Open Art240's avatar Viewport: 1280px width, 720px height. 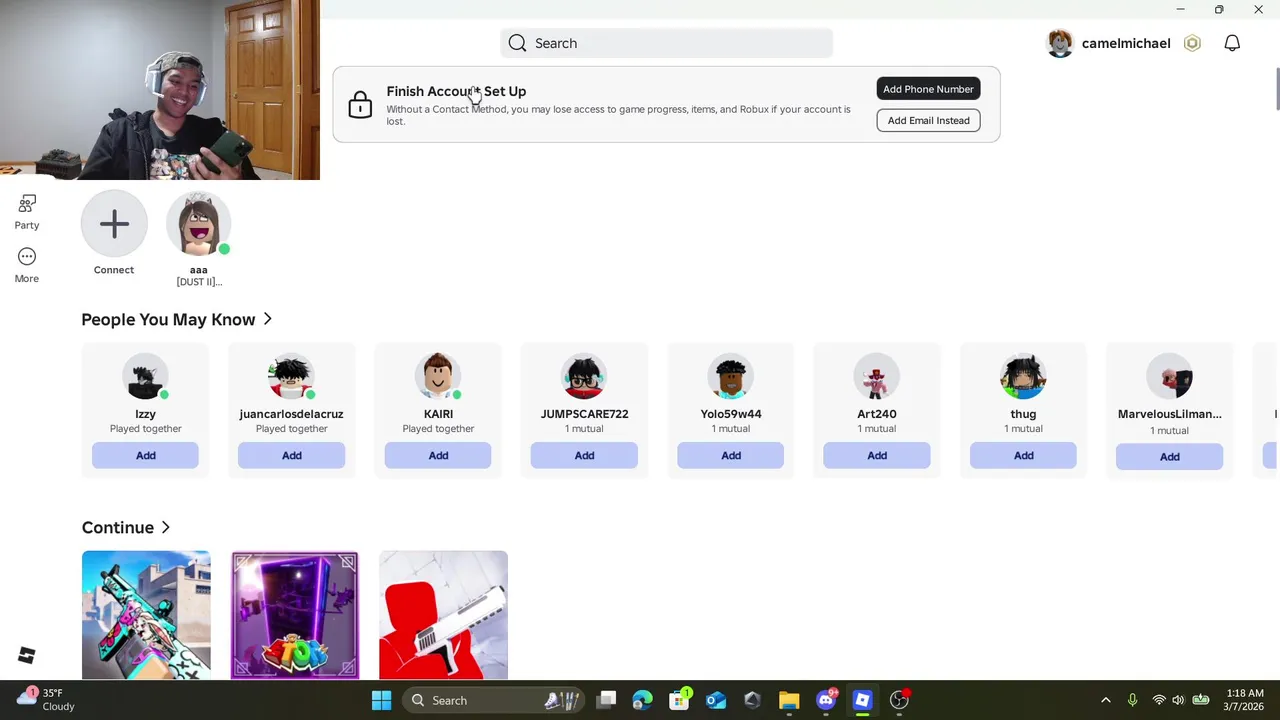point(877,378)
